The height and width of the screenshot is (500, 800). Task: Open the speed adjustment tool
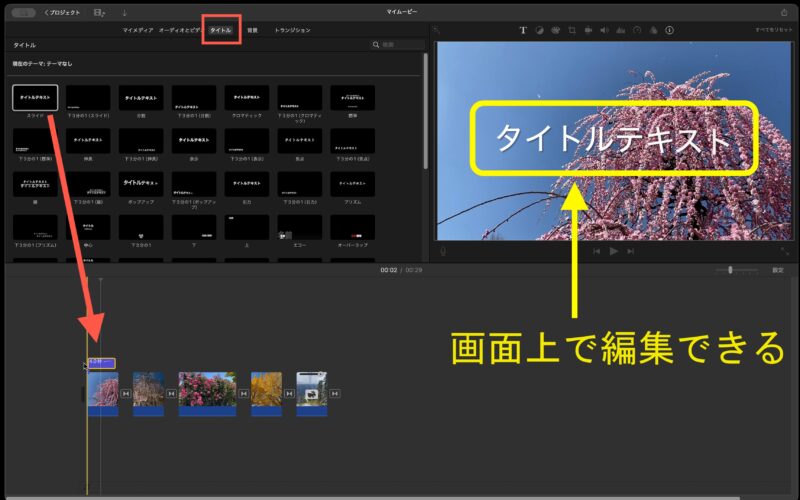point(636,30)
